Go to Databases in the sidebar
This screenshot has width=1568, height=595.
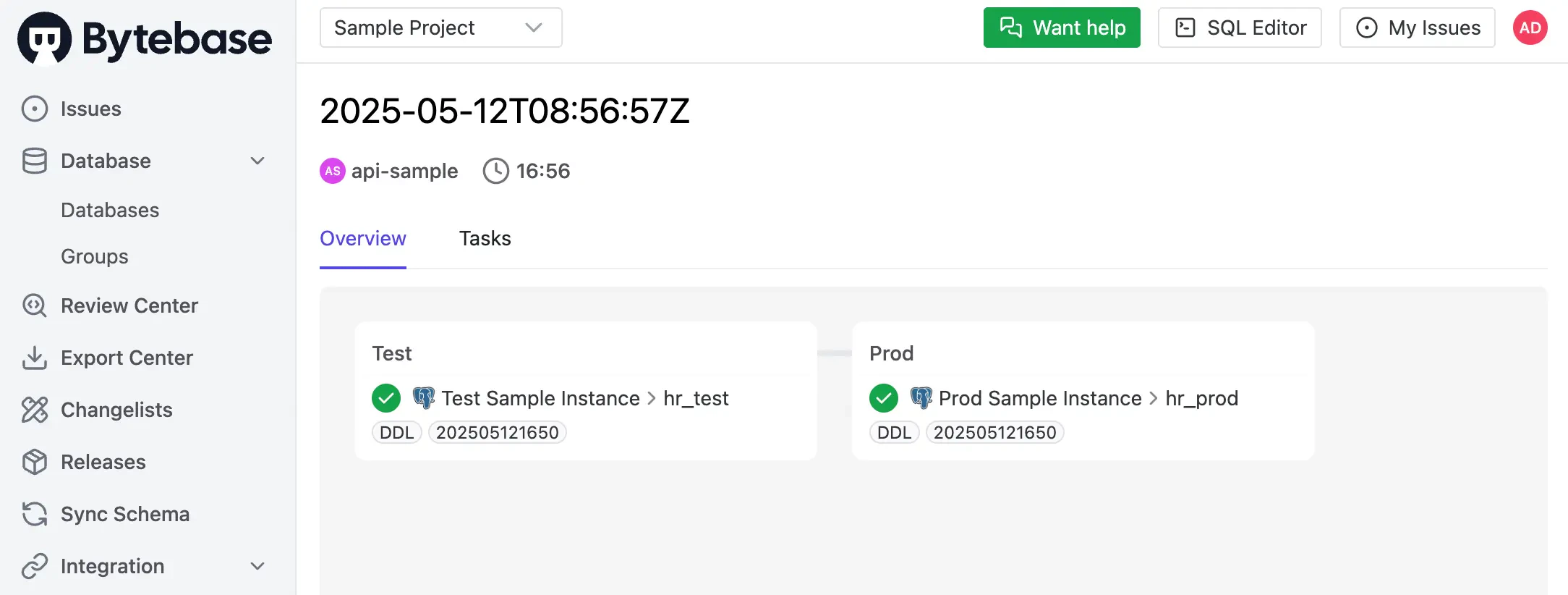click(110, 210)
